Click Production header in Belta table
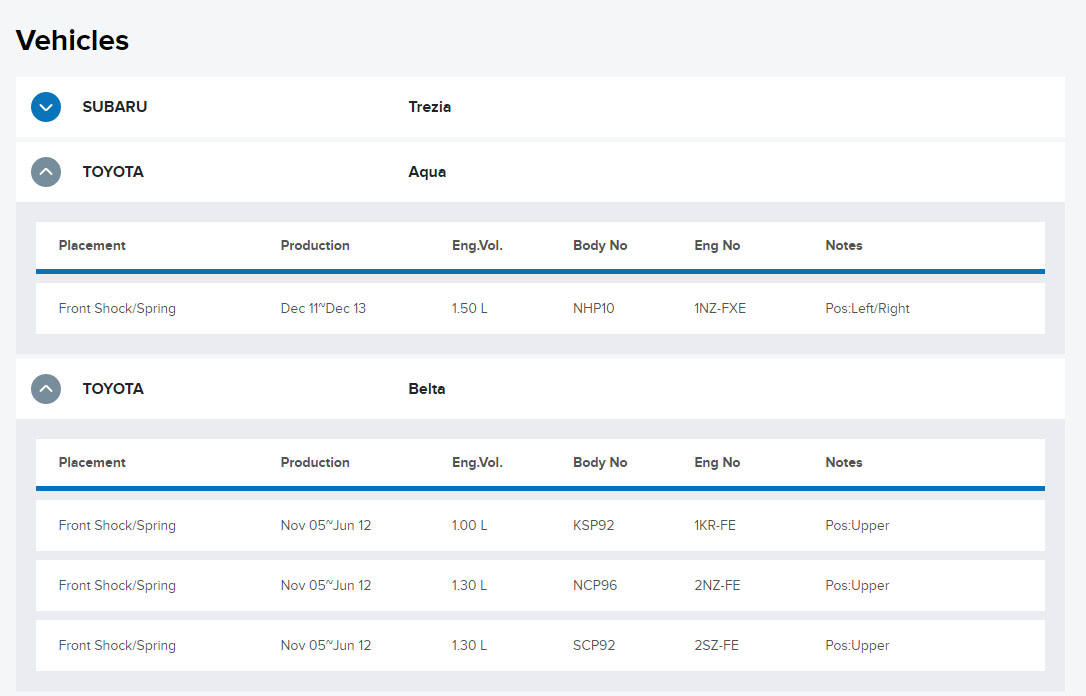1086x696 pixels. click(x=315, y=462)
